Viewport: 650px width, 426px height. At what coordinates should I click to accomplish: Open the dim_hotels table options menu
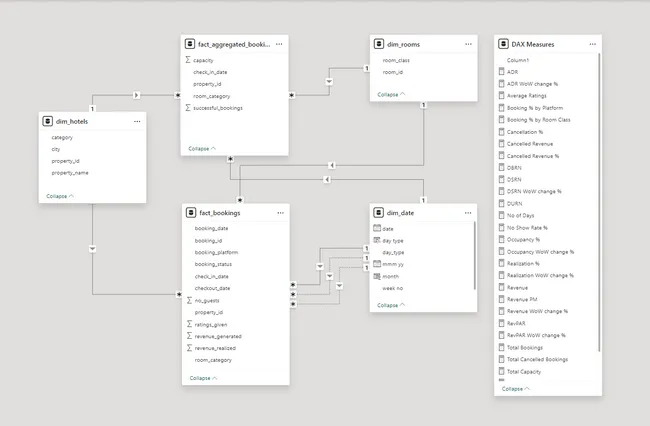pos(137,120)
